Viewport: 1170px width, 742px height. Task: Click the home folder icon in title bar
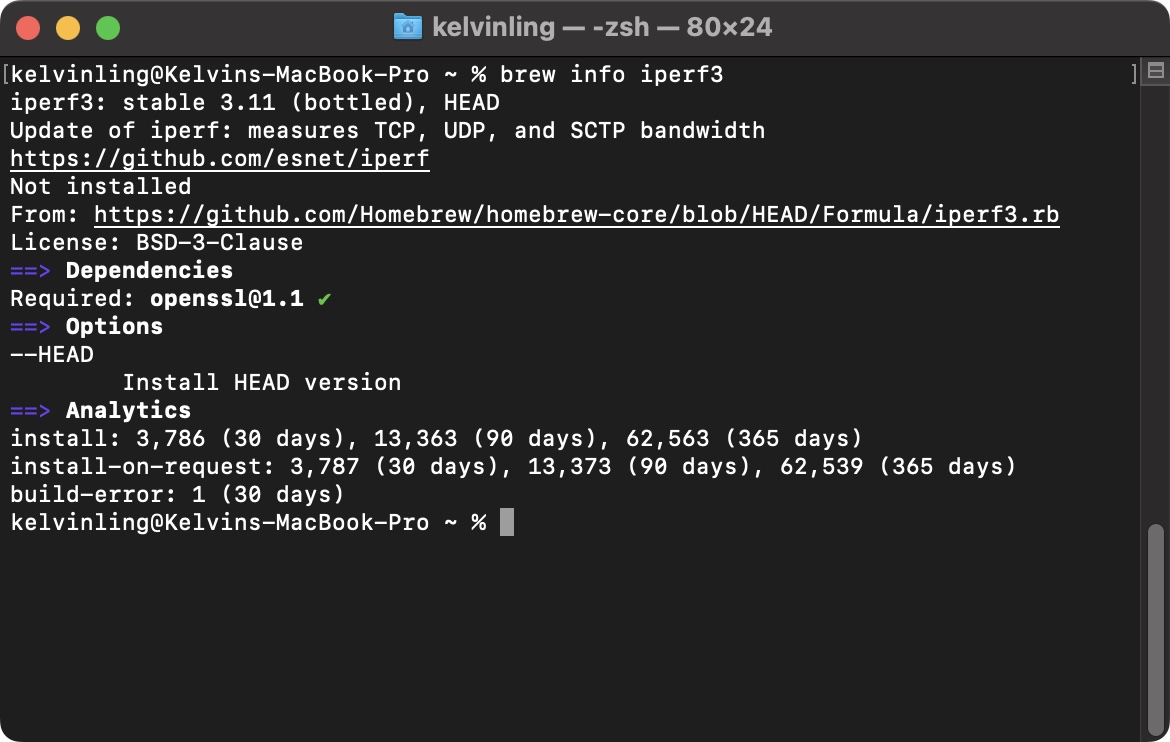coord(407,26)
